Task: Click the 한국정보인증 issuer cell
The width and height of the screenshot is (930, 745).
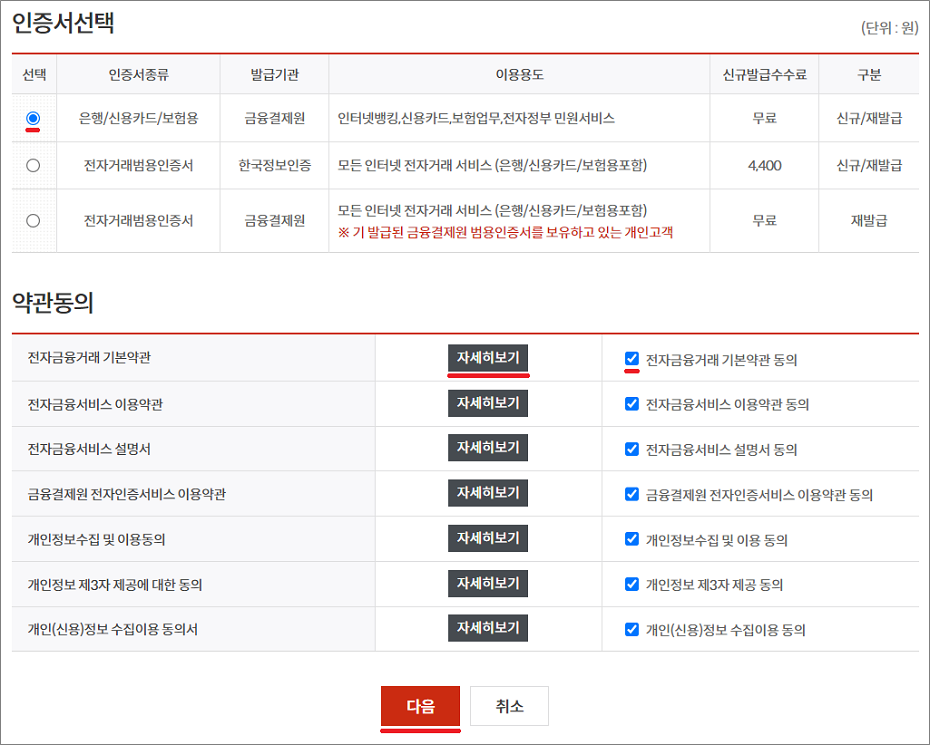Action: pyautogui.click(x=275, y=165)
